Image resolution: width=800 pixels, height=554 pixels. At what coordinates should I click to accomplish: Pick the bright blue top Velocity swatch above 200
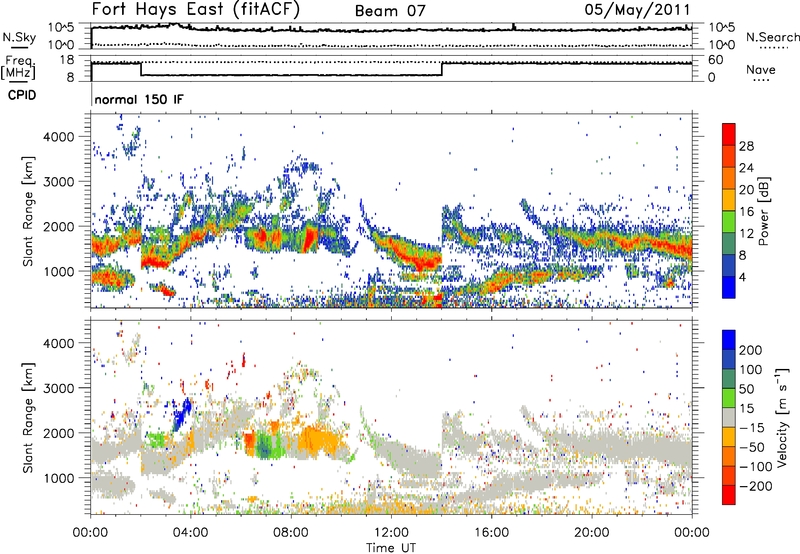[729, 340]
